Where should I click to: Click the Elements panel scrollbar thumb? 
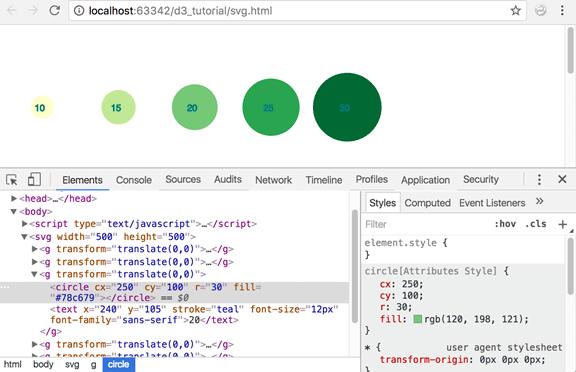(x=354, y=266)
